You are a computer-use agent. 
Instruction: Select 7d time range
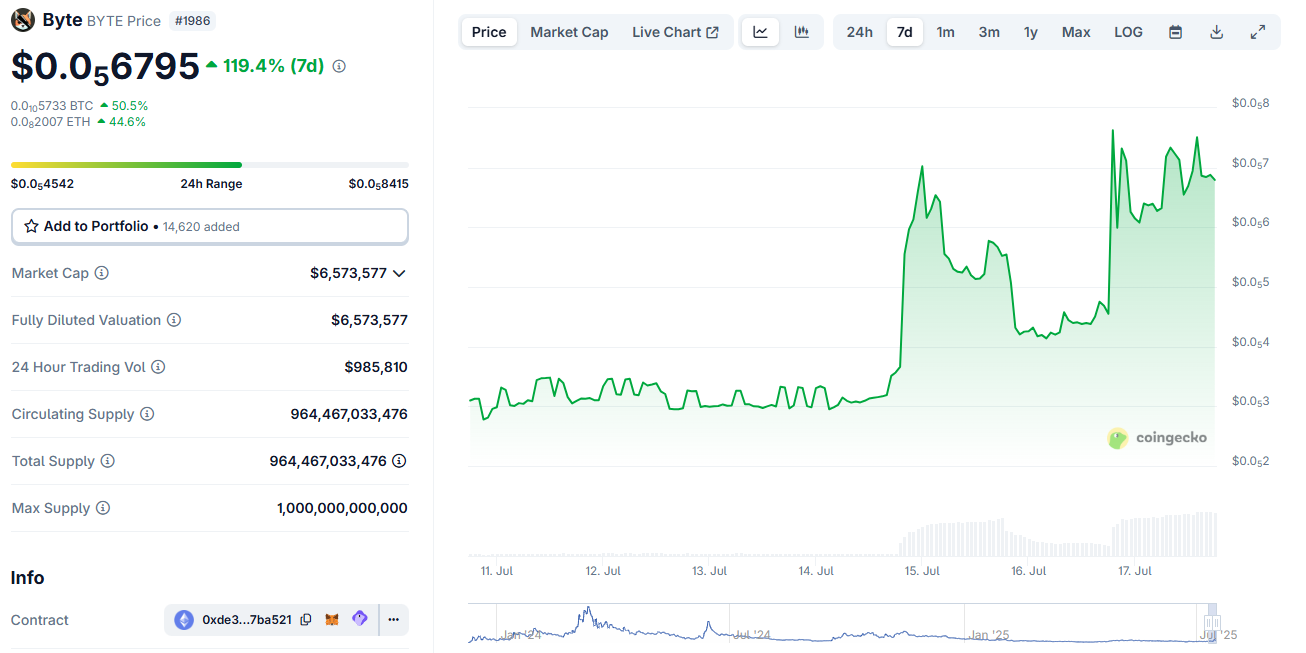tap(905, 32)
